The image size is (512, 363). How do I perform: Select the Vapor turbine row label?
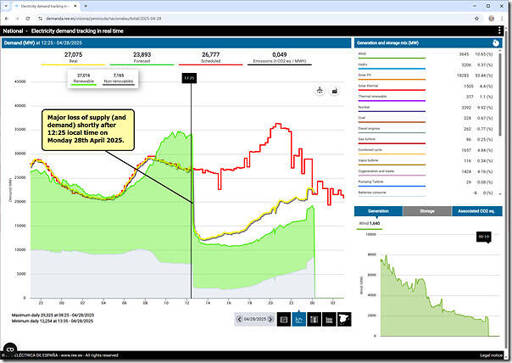[x=368, y=160]
